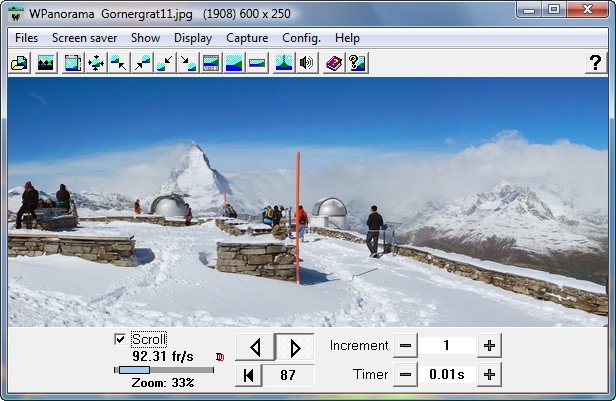616x401 pixels.
Task: Open the Files menu
Action: pyautogui.click(x=27, y=38)
